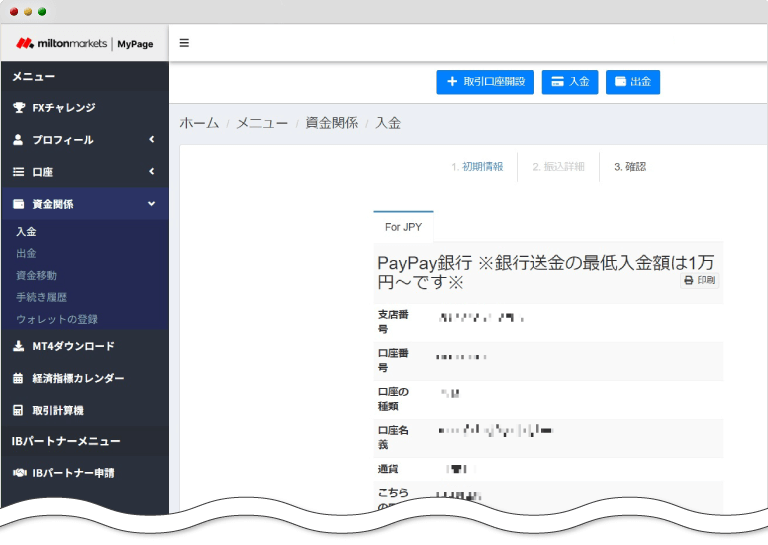Open 取引計算機 menu item
The width and height of the screenshot is (768, 545).
[x=85, y=410]
